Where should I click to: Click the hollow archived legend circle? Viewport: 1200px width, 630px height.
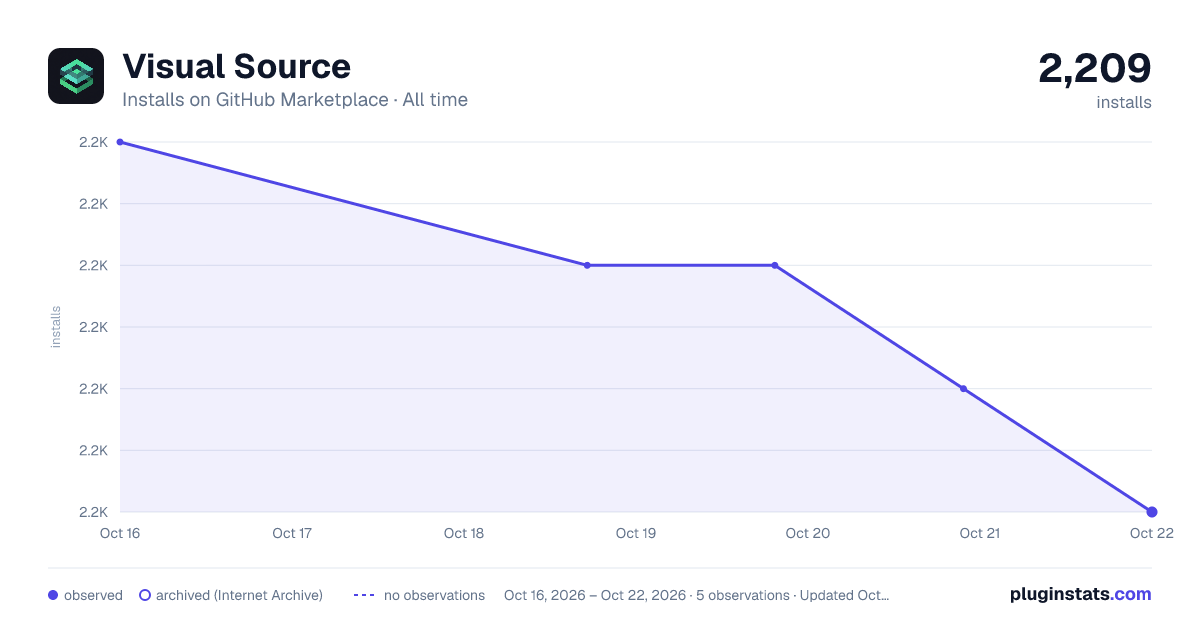click(x=145, y=595)
